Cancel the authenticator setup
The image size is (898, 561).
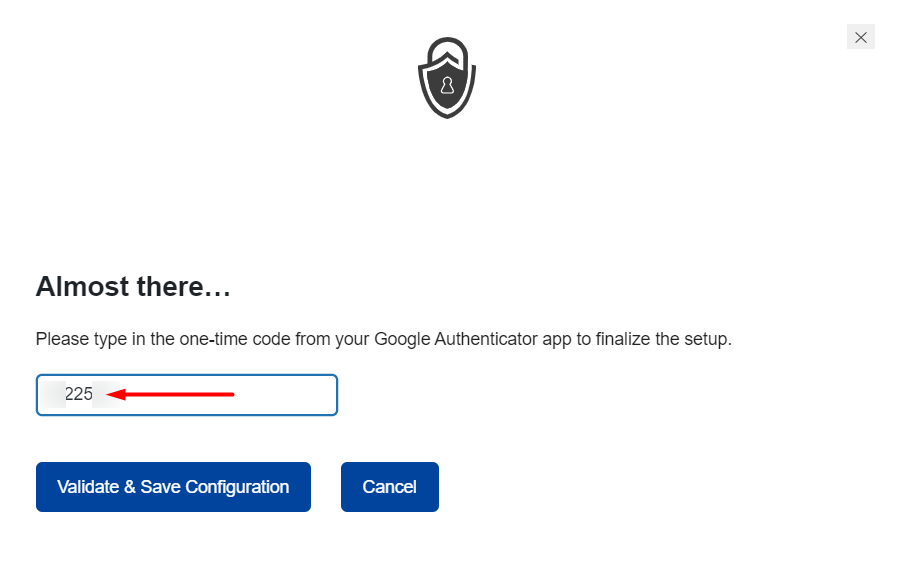point(389,487)
